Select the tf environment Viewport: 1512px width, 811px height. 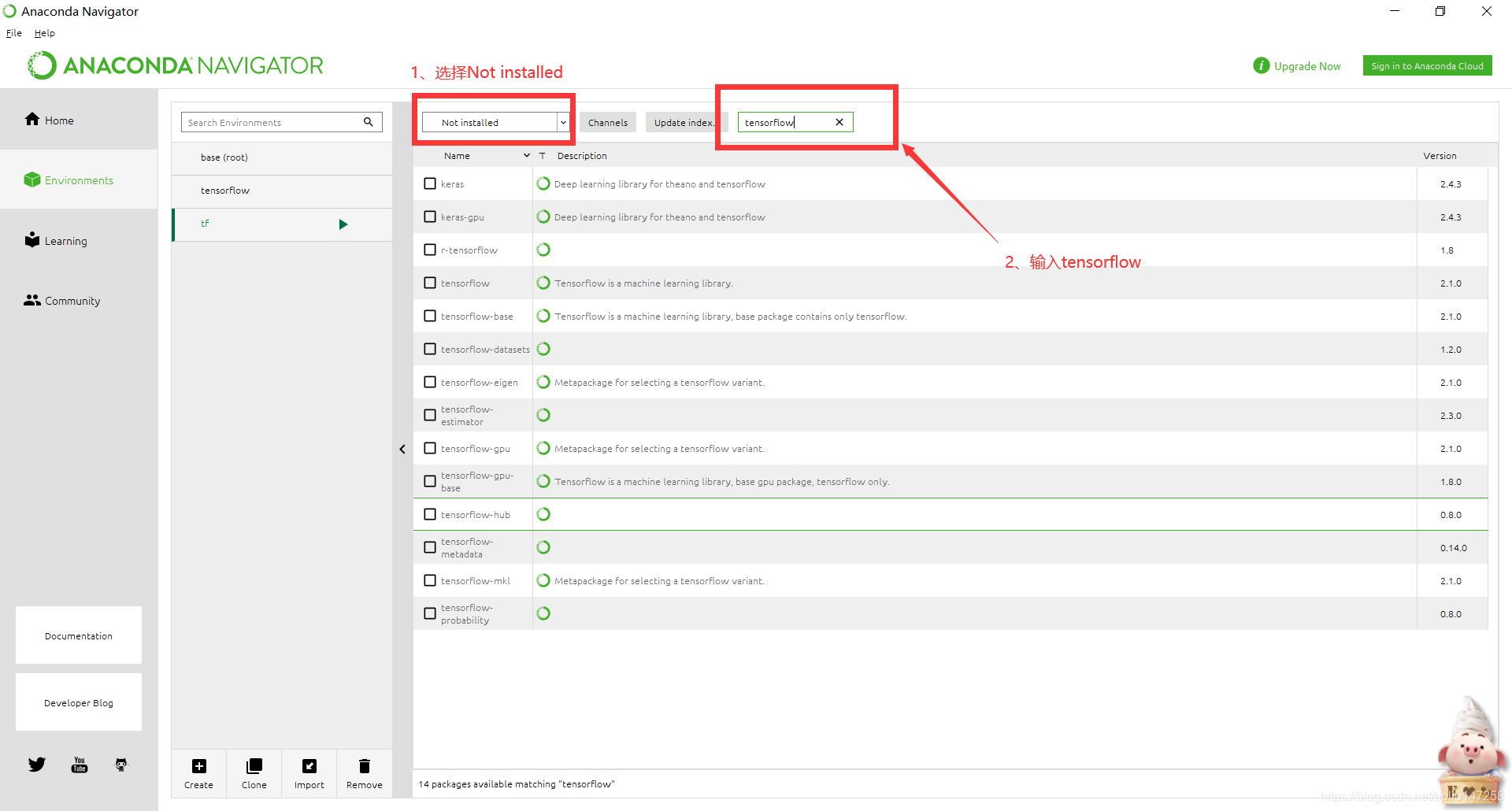click(282, 224)
